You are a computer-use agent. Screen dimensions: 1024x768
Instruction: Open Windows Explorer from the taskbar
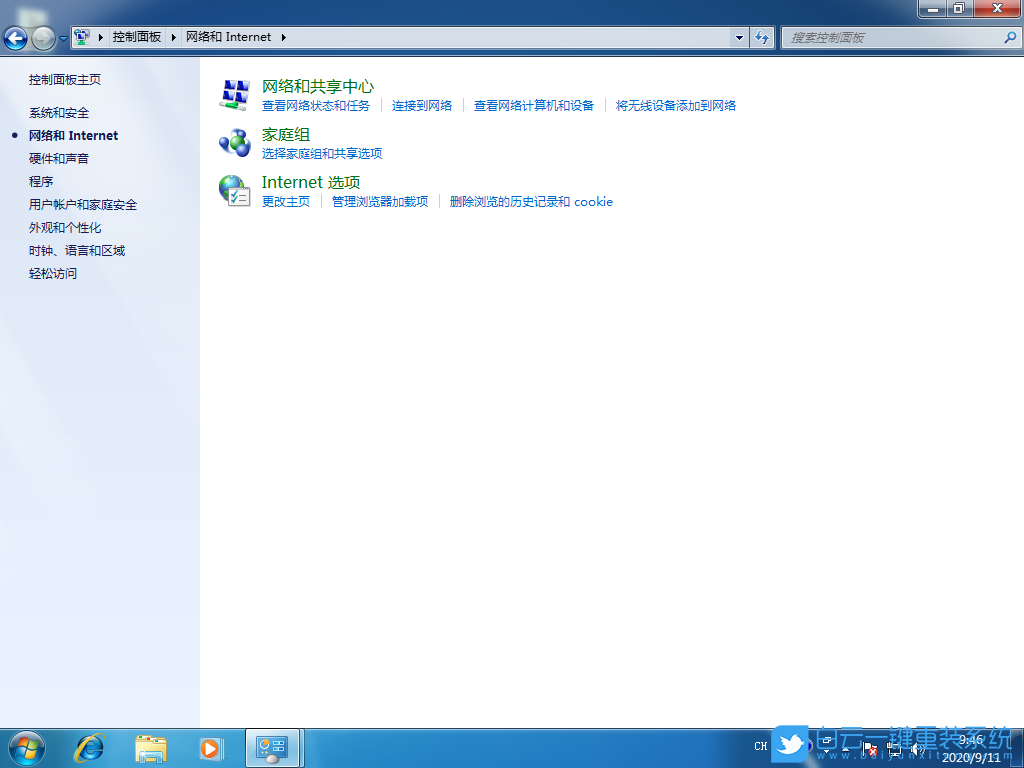150,748
